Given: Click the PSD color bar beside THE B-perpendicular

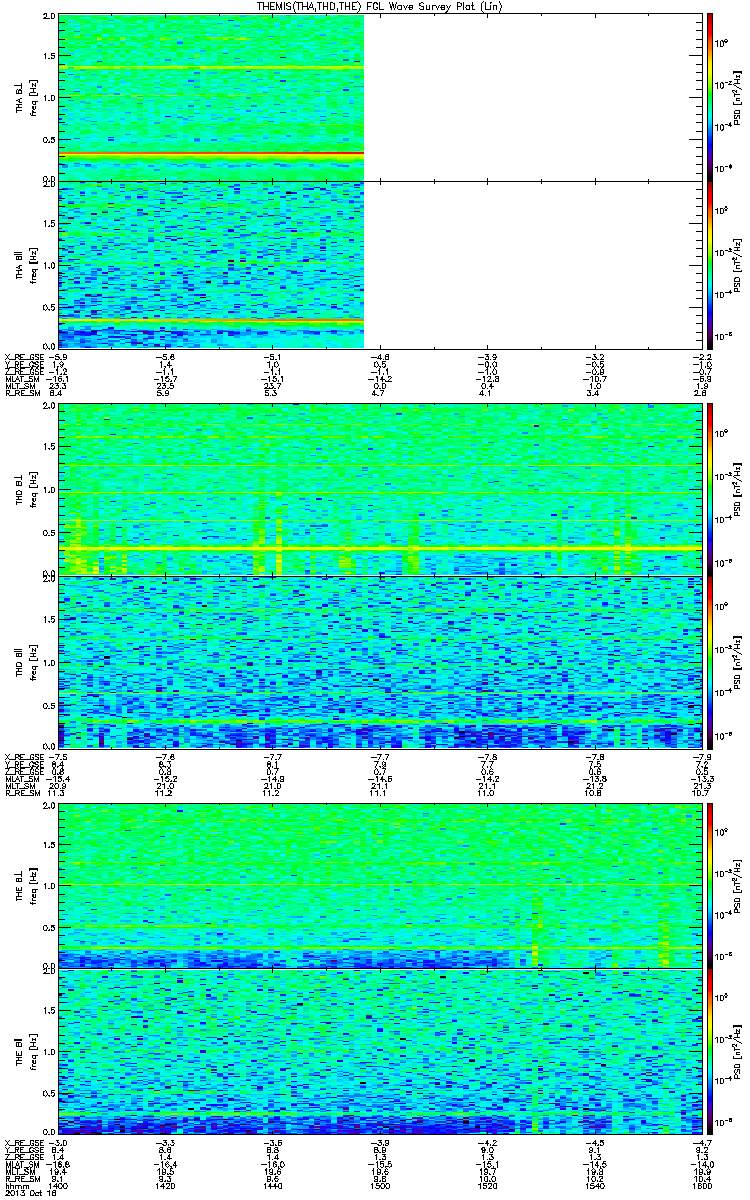Looking at the screenshot, I should click(x=710, y=885).
